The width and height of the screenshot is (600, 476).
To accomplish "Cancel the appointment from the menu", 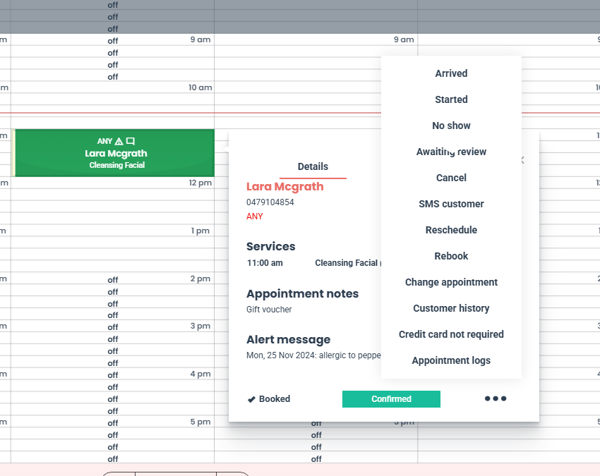I will click(x=451, y=178).
